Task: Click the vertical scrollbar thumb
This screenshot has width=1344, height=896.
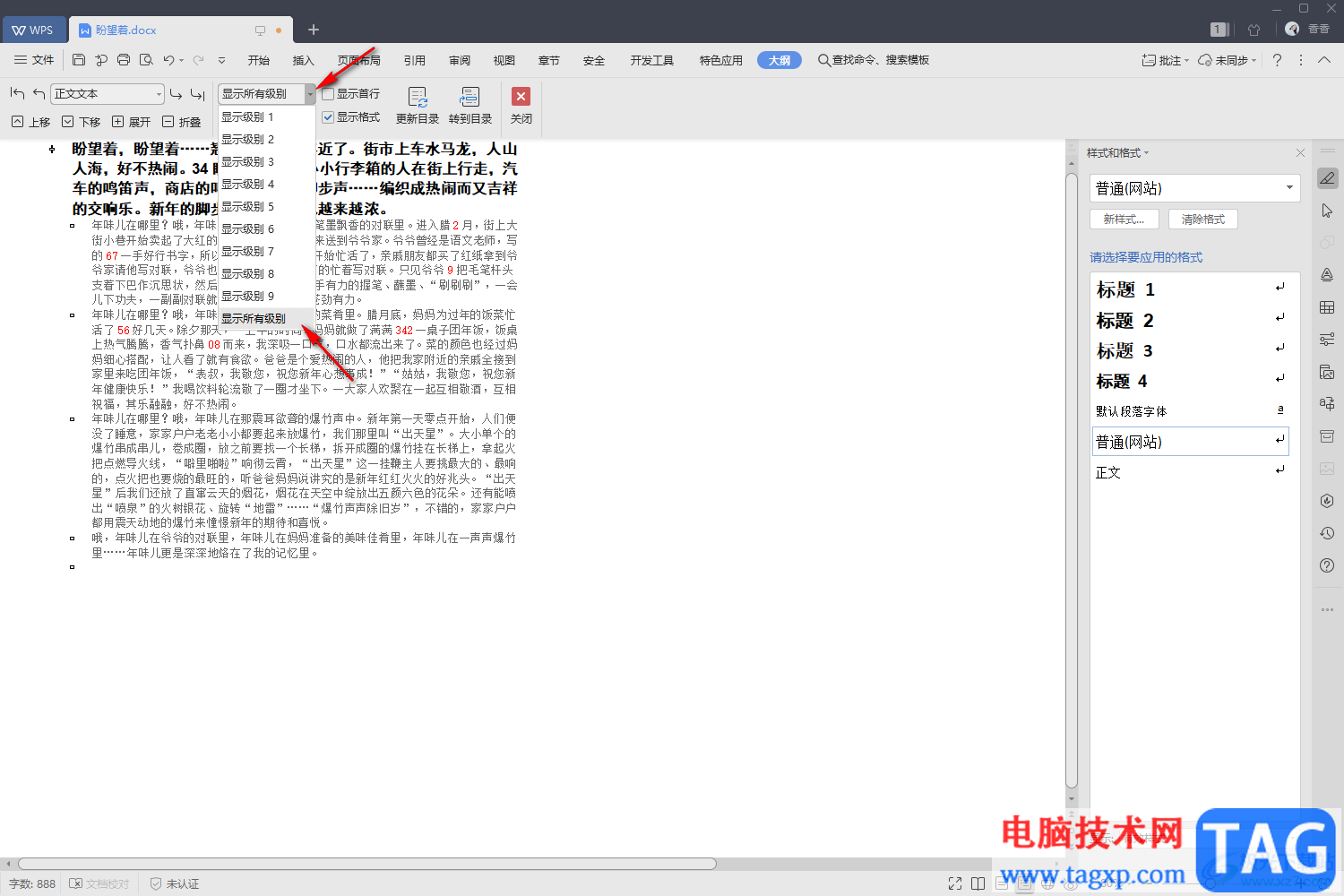Action: pos(1072,479)
